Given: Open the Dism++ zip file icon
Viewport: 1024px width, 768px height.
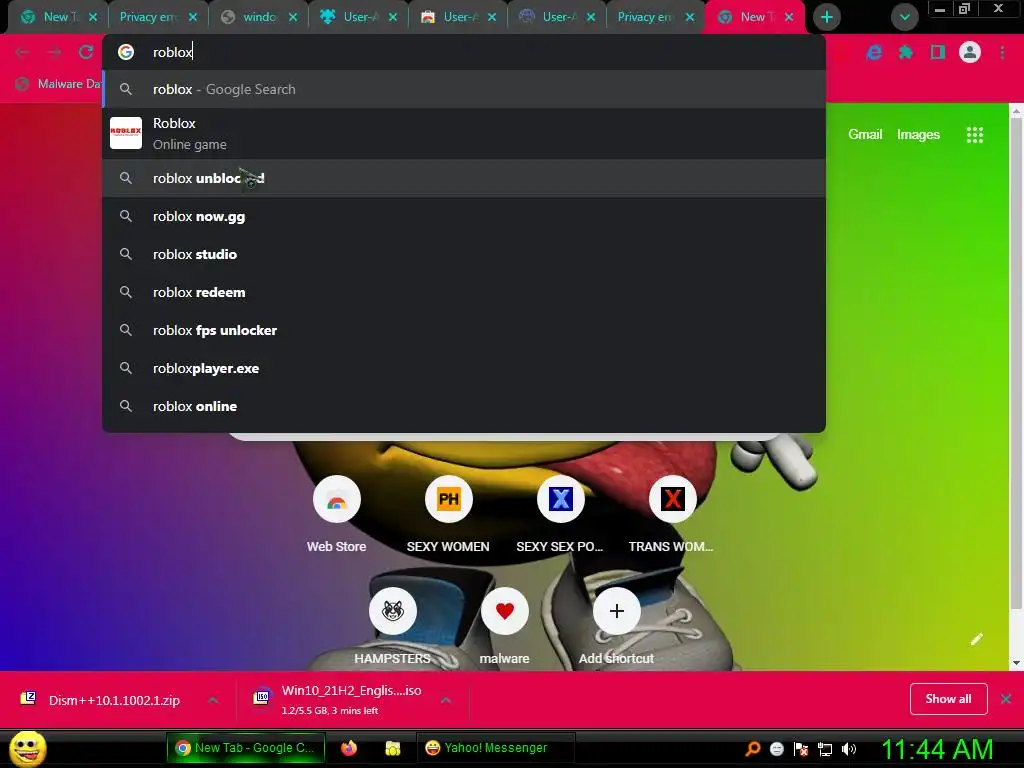Looking at the screenshot, I should click(28, 699).
